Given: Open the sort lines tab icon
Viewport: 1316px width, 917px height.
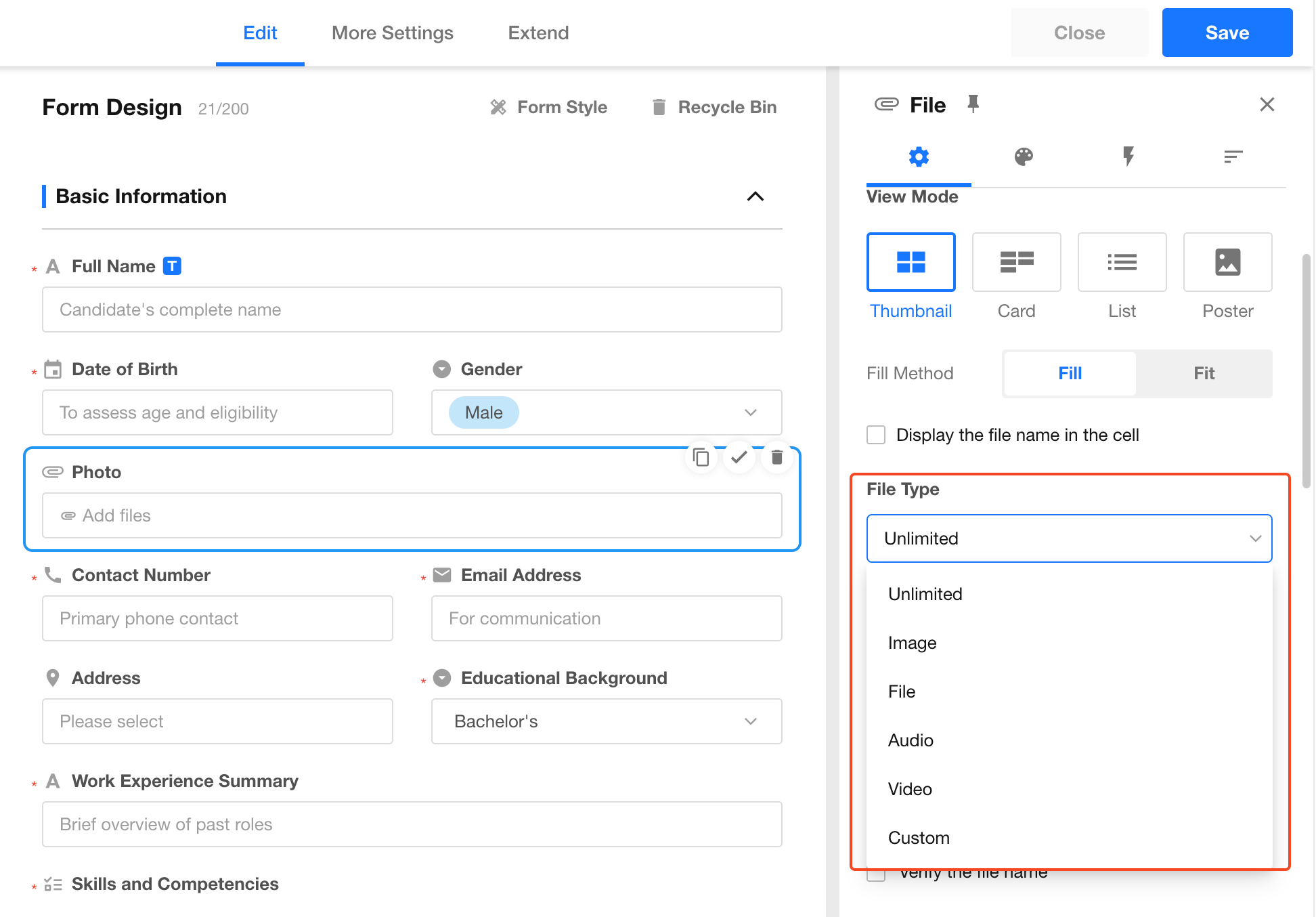Looking at the screenshot, I should 1233,157.
